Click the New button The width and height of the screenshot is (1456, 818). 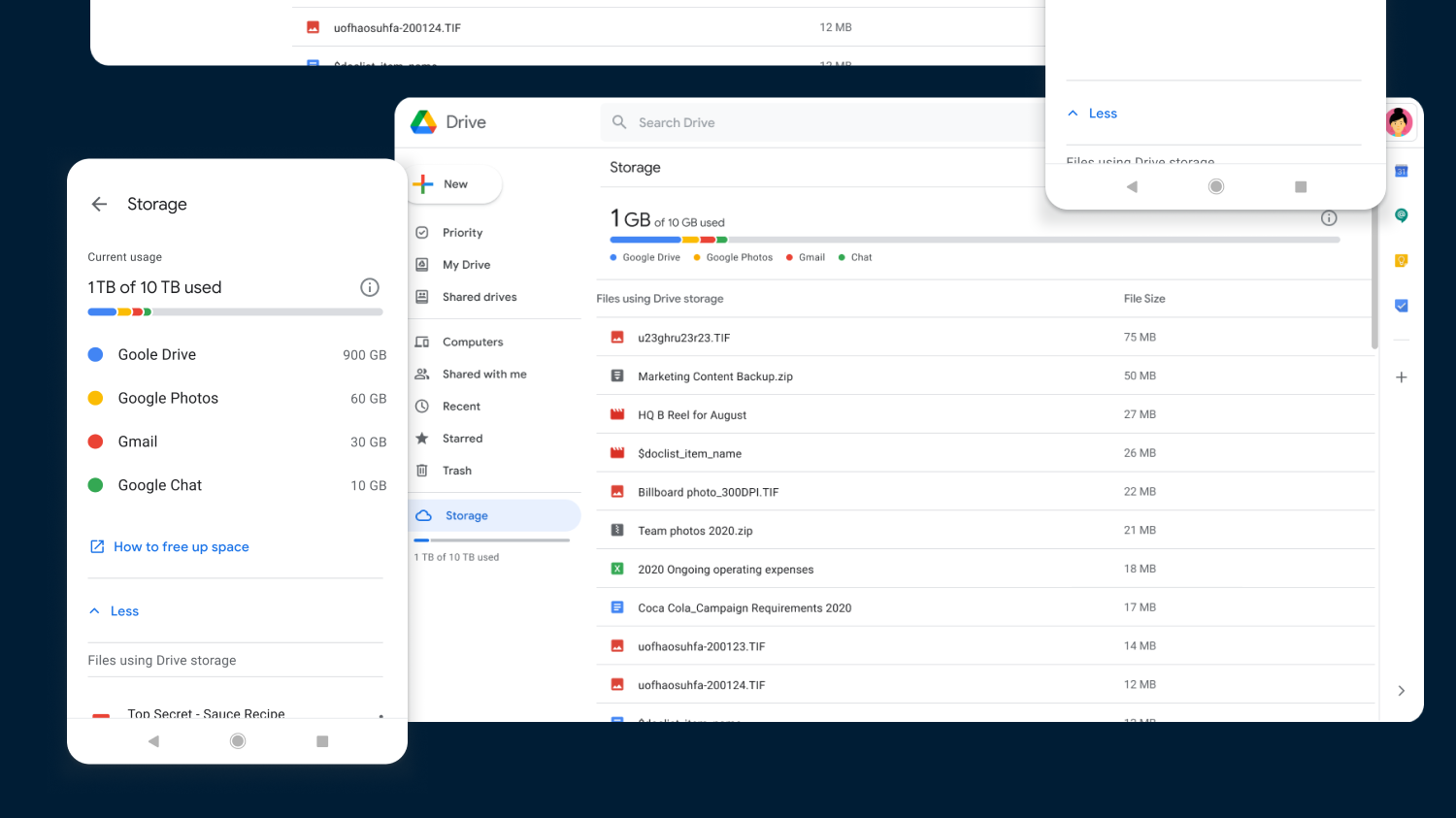454,184
